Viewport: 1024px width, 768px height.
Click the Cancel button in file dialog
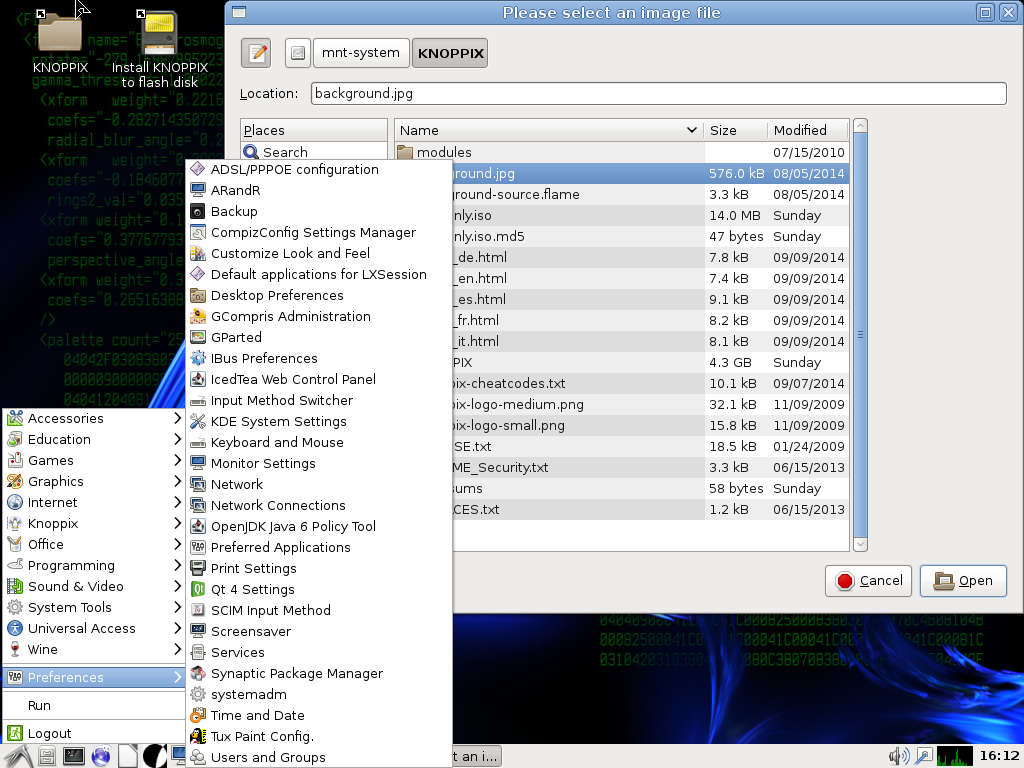click(868, 581)
